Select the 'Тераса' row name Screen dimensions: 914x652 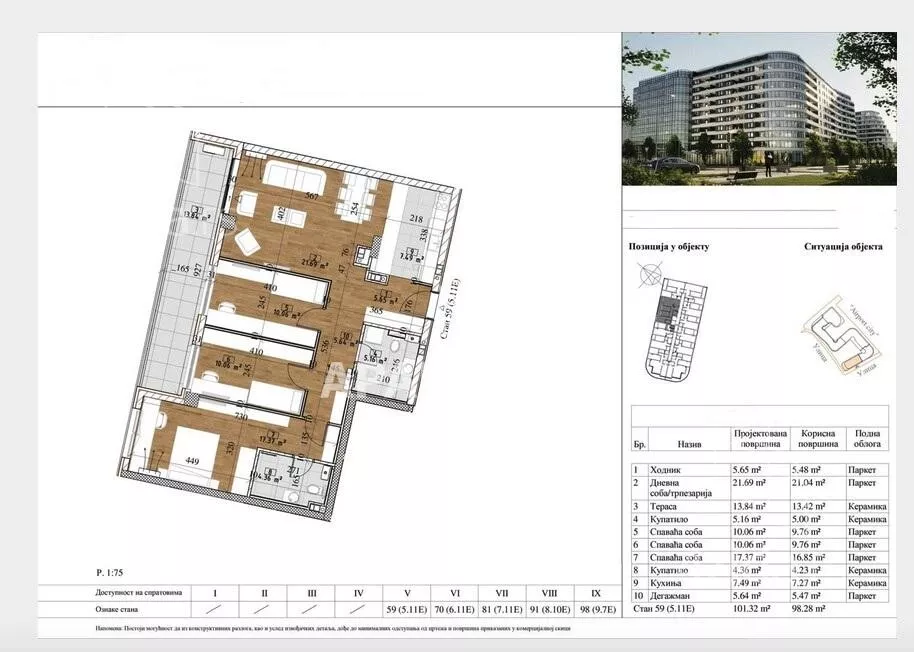click(x=663, y=507)
